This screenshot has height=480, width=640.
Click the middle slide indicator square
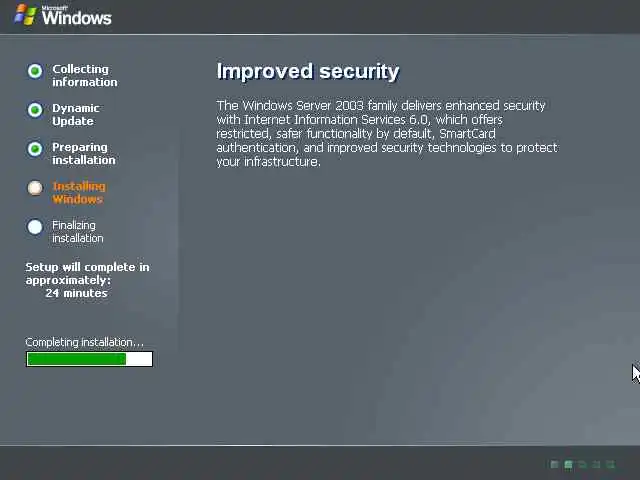582,464
